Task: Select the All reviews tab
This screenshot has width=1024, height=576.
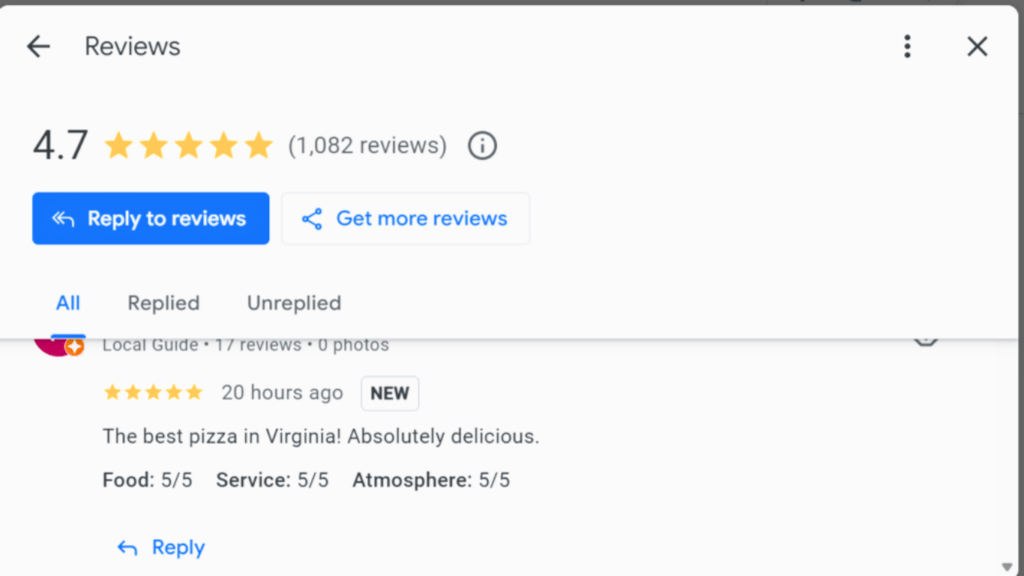Action: (68, 303)
